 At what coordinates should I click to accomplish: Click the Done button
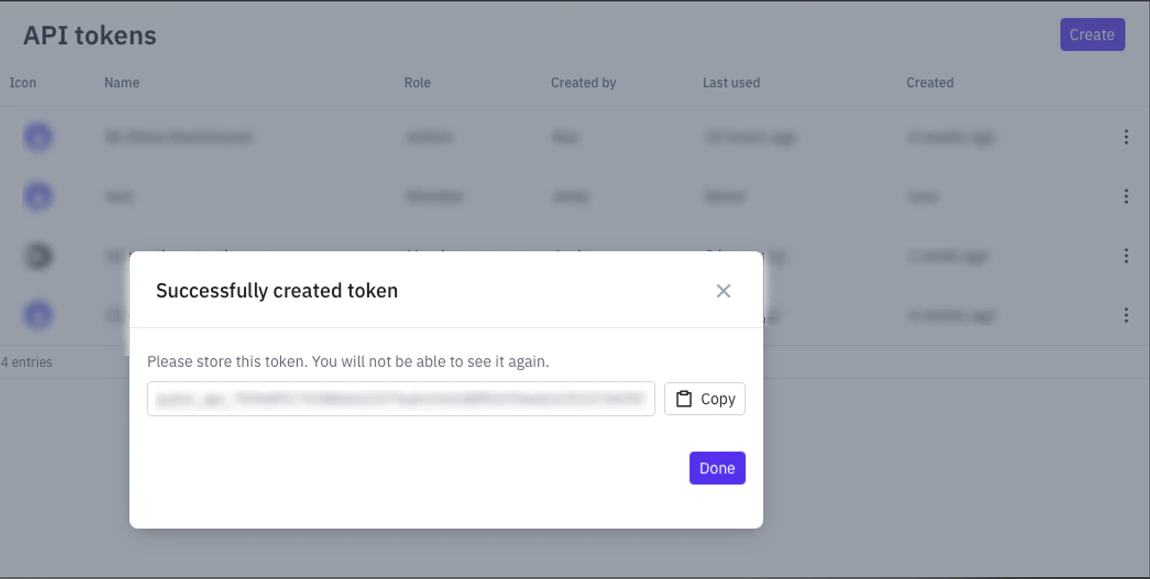coord(717,467)
